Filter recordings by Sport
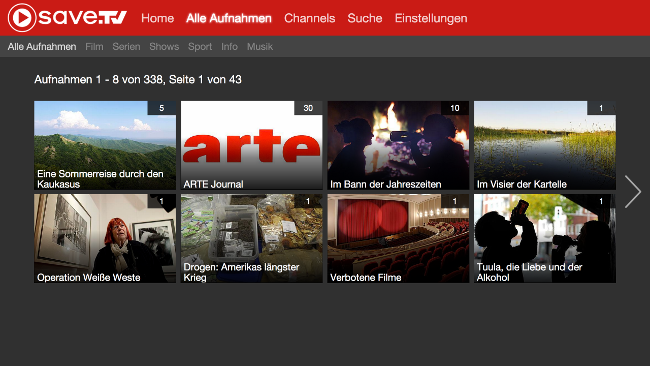 [200, 47]
